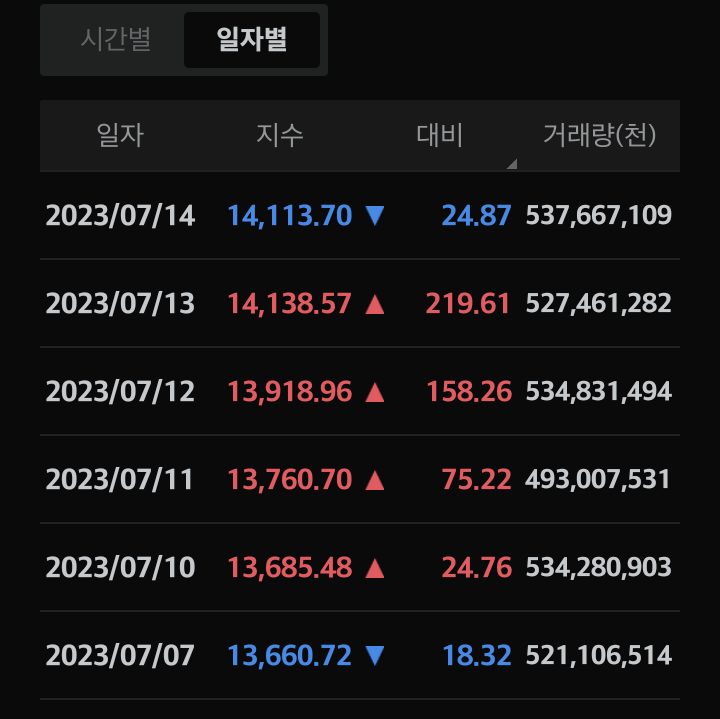The image size is (720, 719).
Task: Sort by the 거래량(천) column header
Action: click(x=599, y=135)
